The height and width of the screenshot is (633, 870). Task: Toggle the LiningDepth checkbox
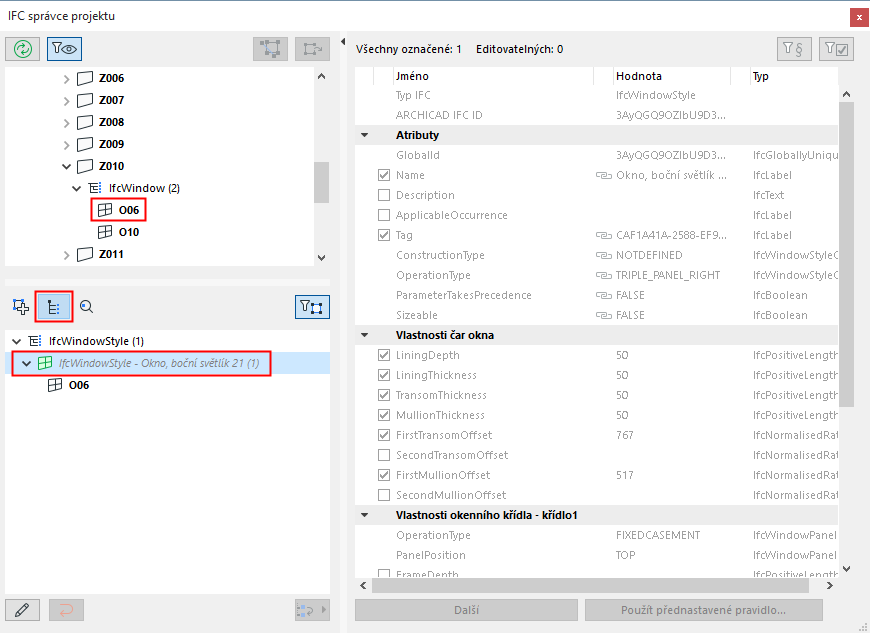pos(383,355)
